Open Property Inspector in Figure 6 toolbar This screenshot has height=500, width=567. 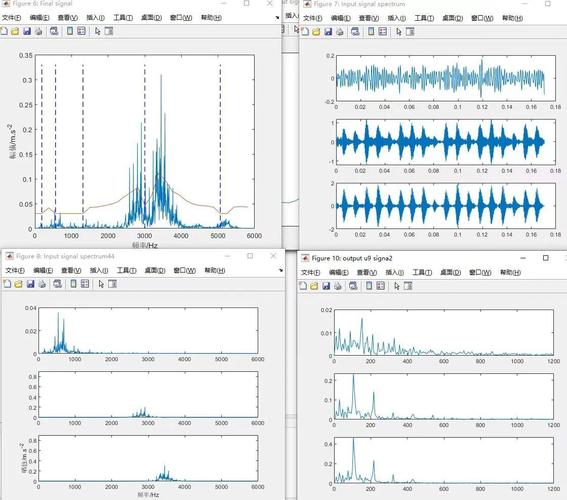[x=109, y=31]
